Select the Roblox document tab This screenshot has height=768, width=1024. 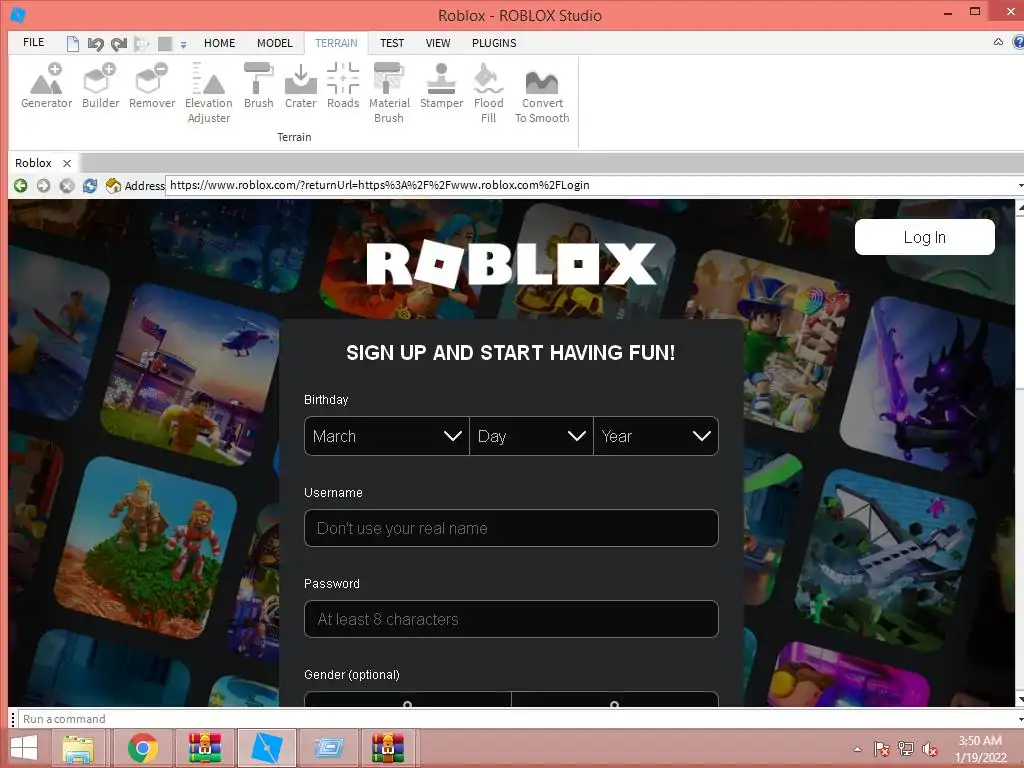[x=33, y=163]
